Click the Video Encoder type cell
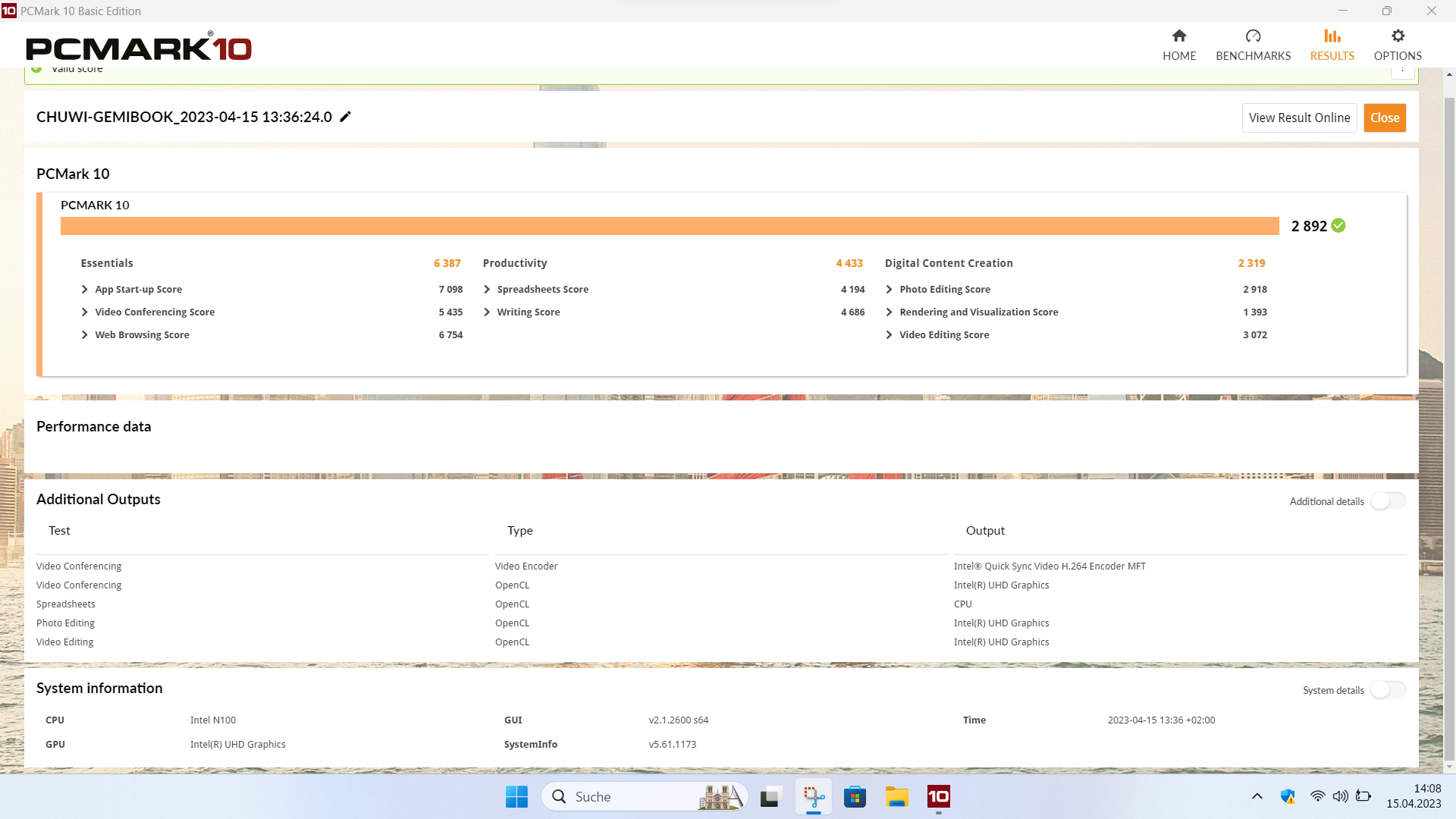 click(x=526, y=566)
